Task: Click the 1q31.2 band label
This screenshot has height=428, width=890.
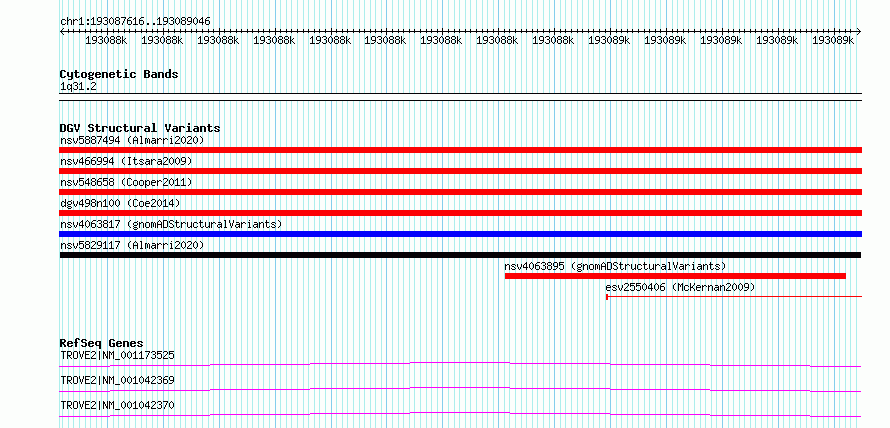Action: [78, 86]
